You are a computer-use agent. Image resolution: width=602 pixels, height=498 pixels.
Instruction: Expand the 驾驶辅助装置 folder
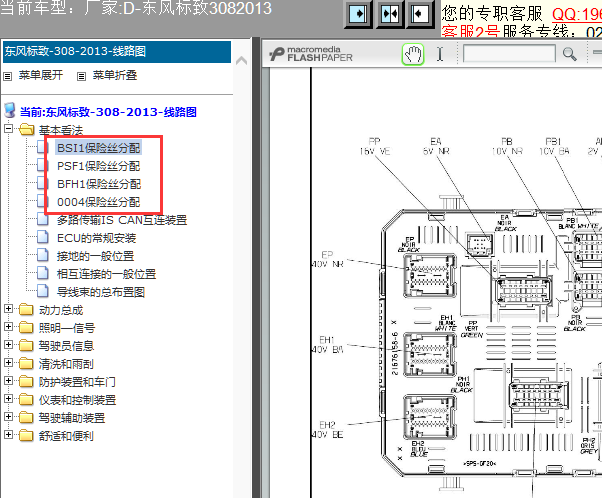pos(8,417)
